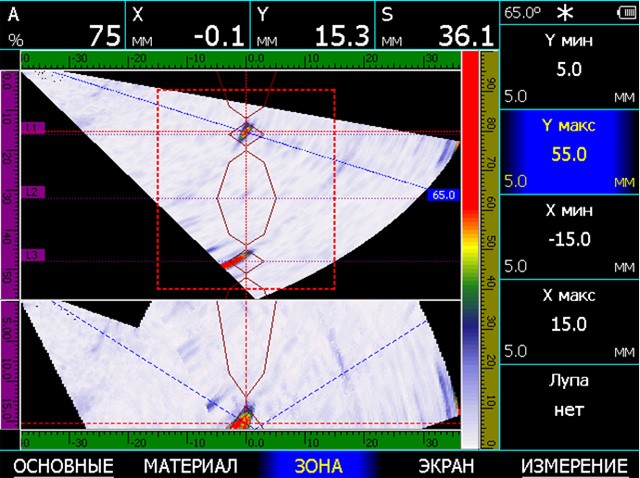Viewport: 640px width, 478px height.
Task: Select the active ЗОНА tab
Action: [318, 466]
